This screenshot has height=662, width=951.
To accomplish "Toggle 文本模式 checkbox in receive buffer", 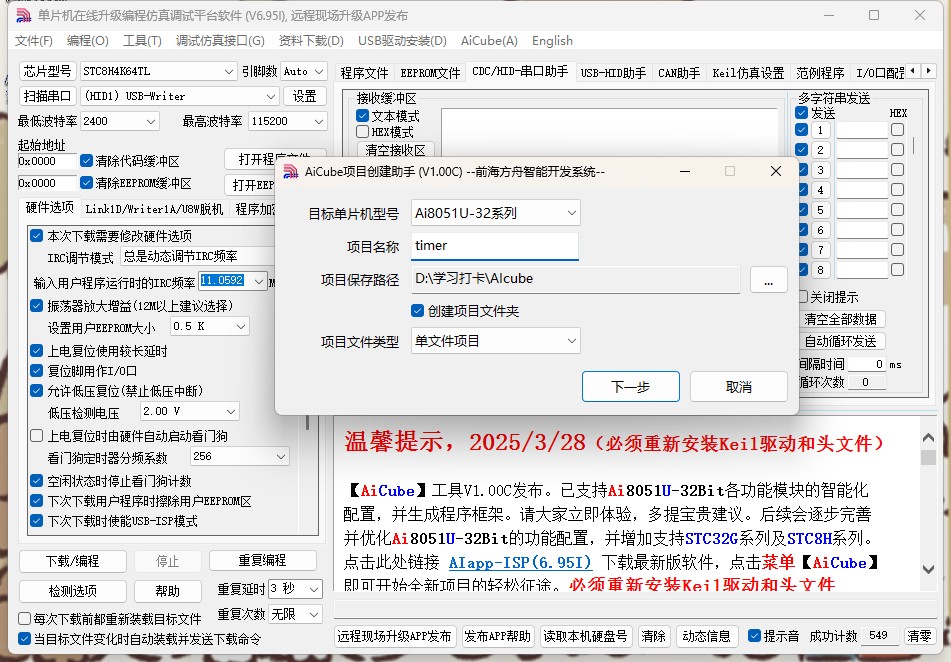I will [363, 115].
